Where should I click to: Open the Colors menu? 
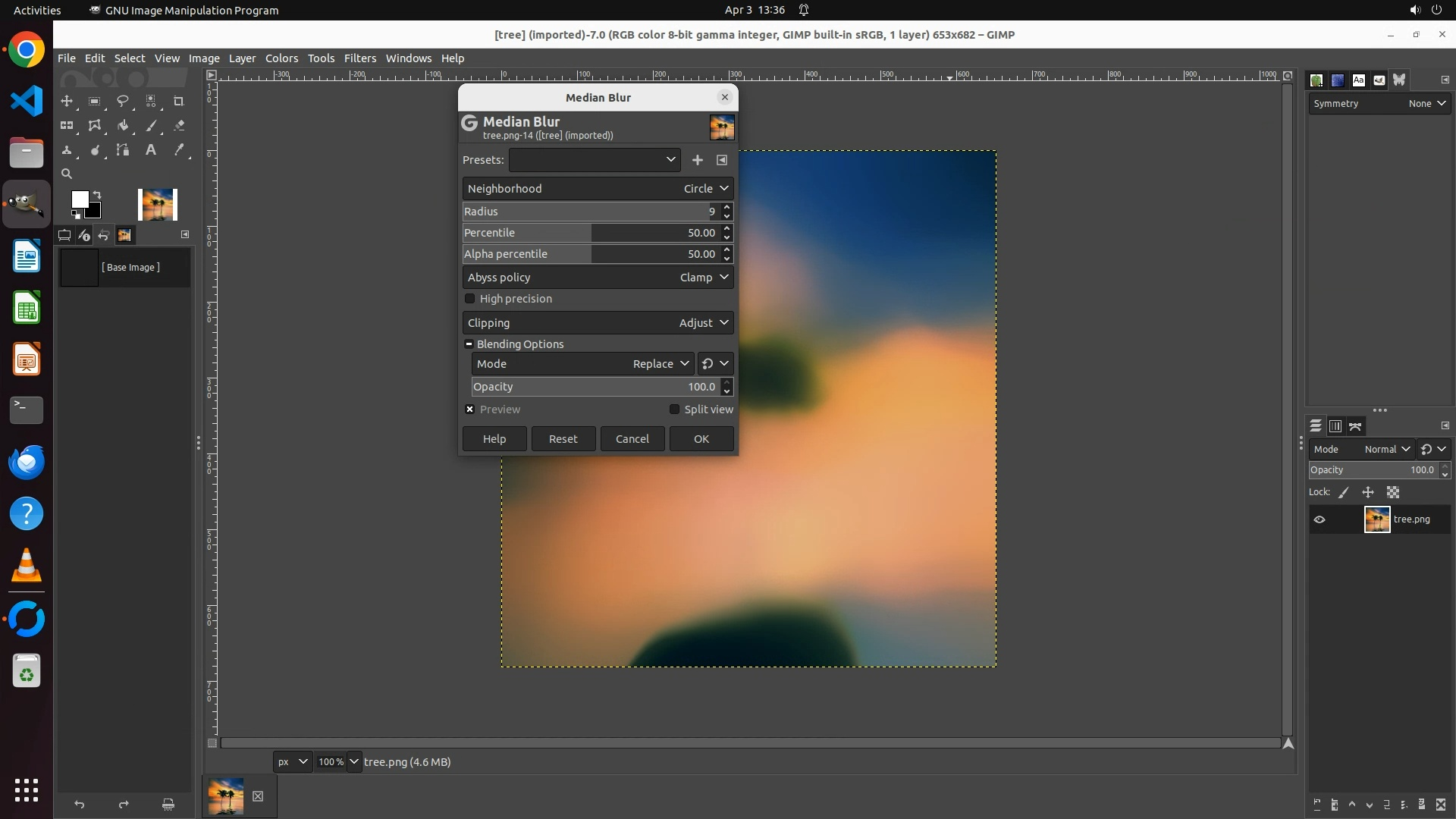pyautogui.click(x=281, y=58)
